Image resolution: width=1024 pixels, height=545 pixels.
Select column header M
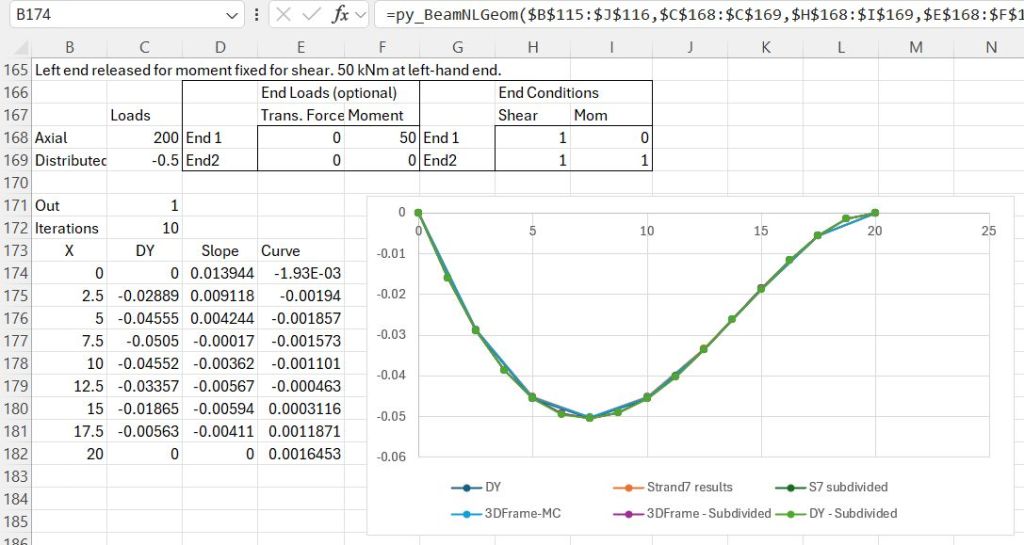pos(916,47)
